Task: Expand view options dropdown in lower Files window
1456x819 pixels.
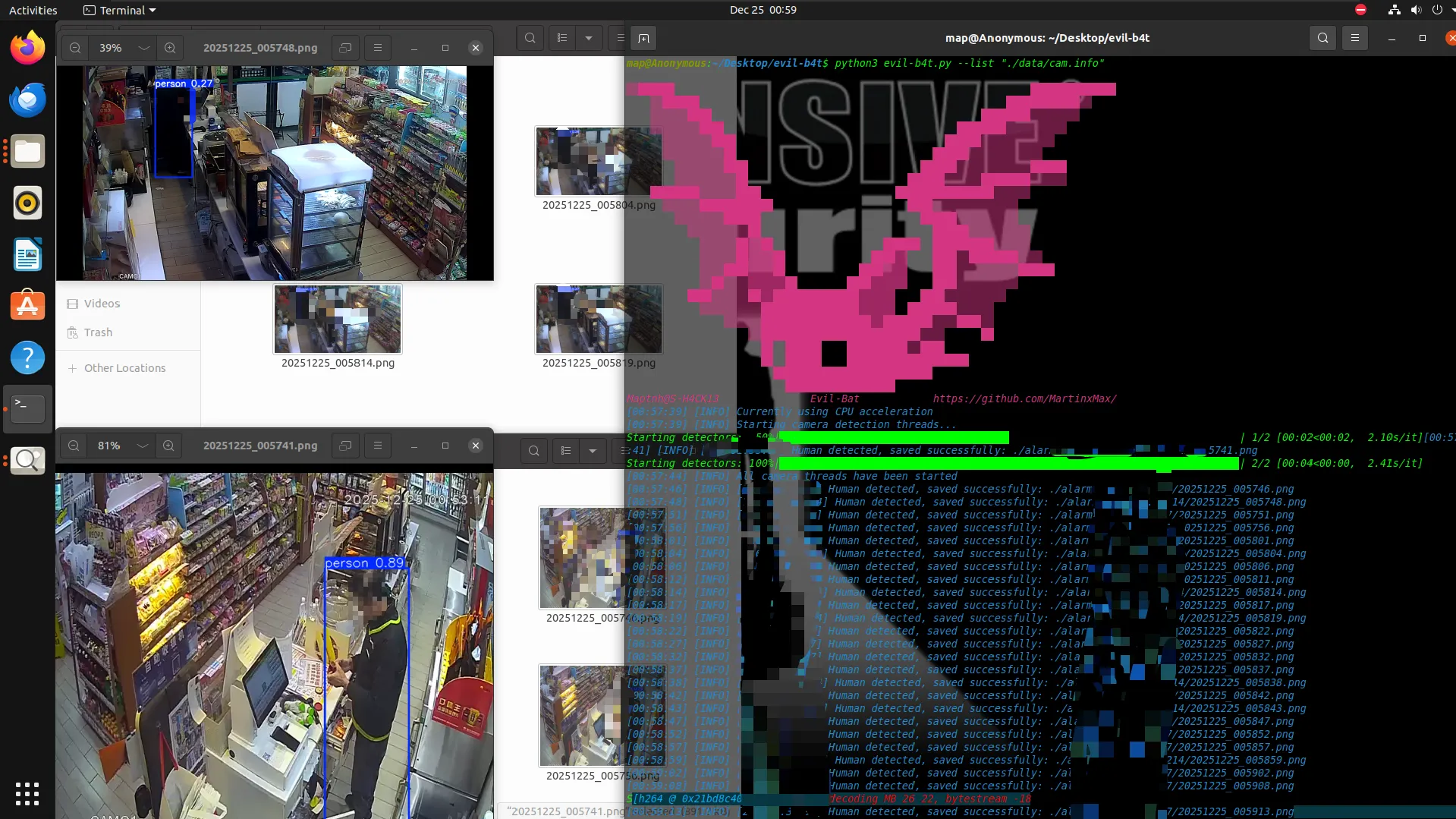Action: point(593,451)
